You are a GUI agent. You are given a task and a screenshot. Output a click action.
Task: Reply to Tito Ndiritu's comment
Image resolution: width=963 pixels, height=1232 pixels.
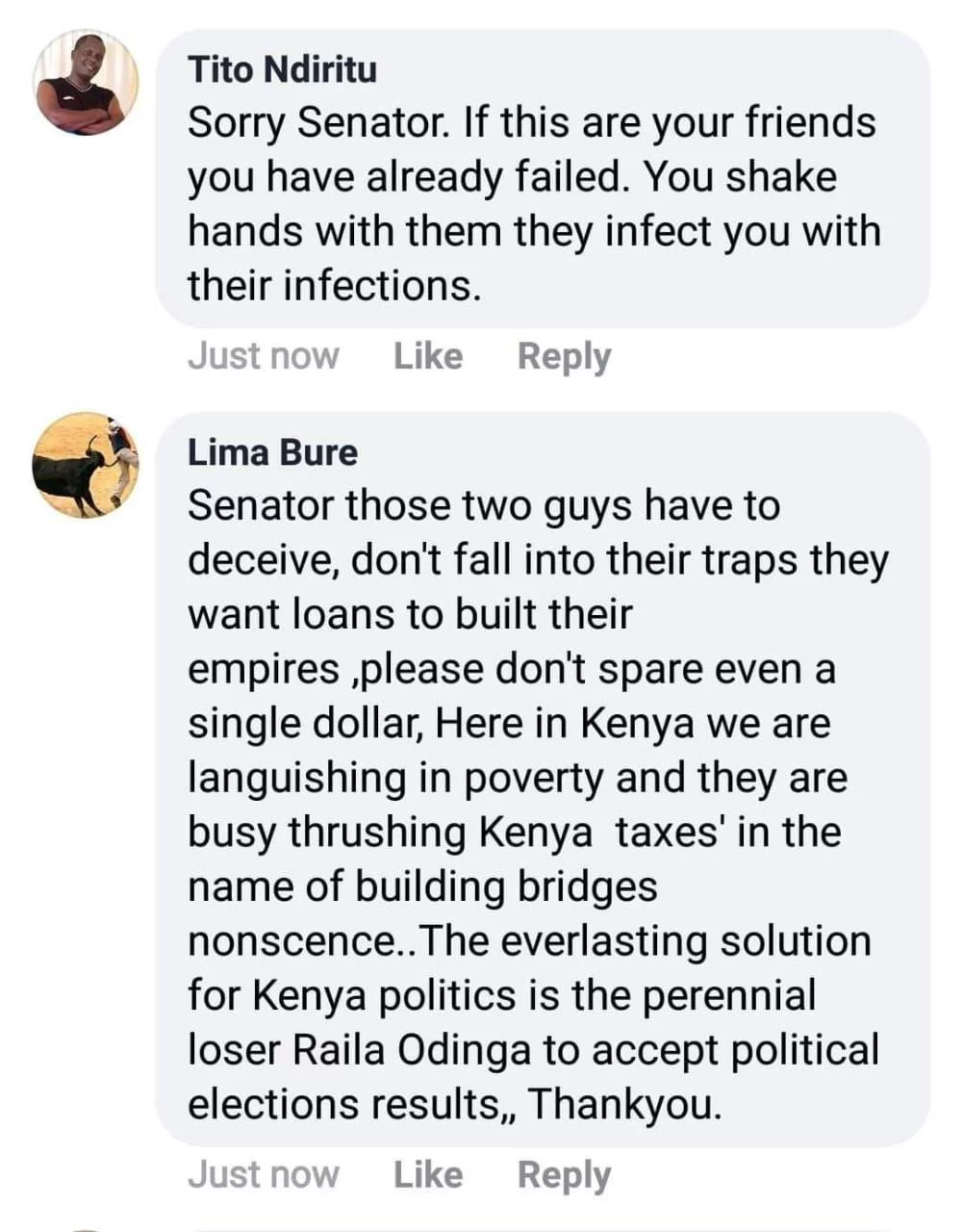(x=564, y=357)
